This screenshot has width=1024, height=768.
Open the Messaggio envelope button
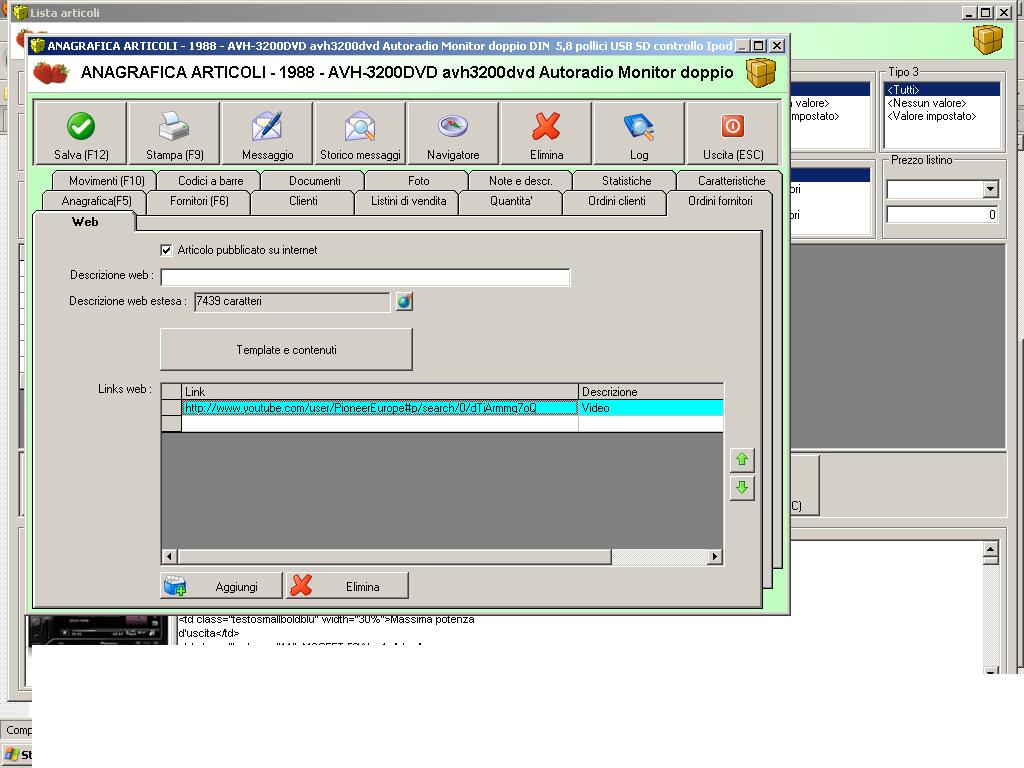267,133
